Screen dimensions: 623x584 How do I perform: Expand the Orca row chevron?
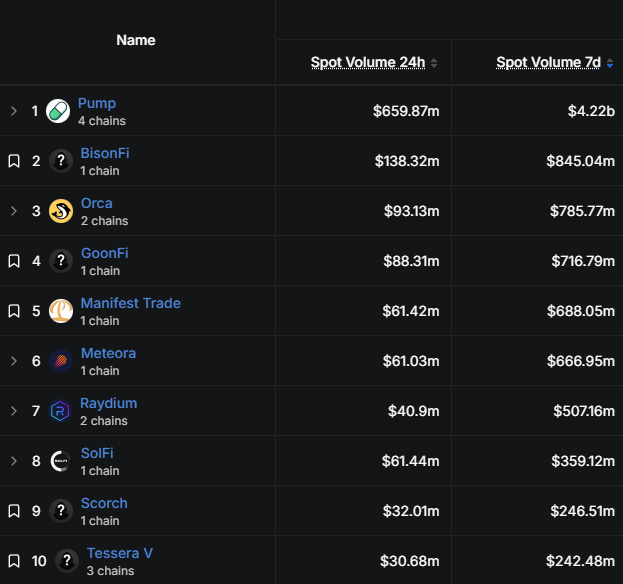point(14,211)
